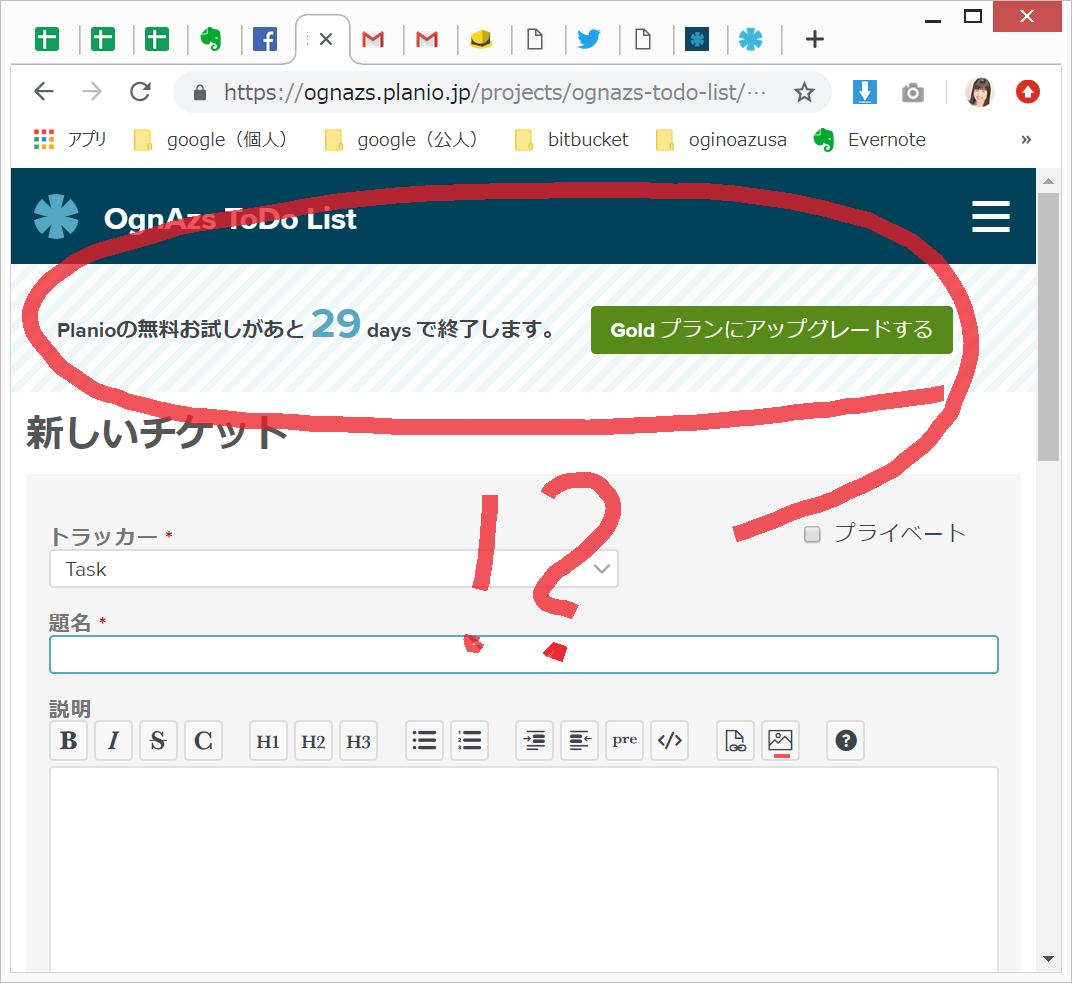1072x983 pixels.
Task: Click the Planio asterisk logo
Action: coord(56,217)
